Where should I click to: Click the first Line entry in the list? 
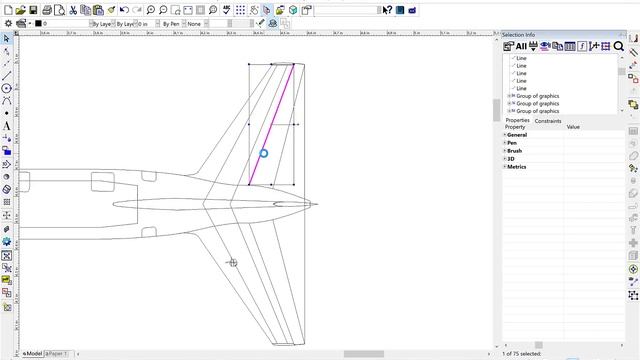click(521, 58)
